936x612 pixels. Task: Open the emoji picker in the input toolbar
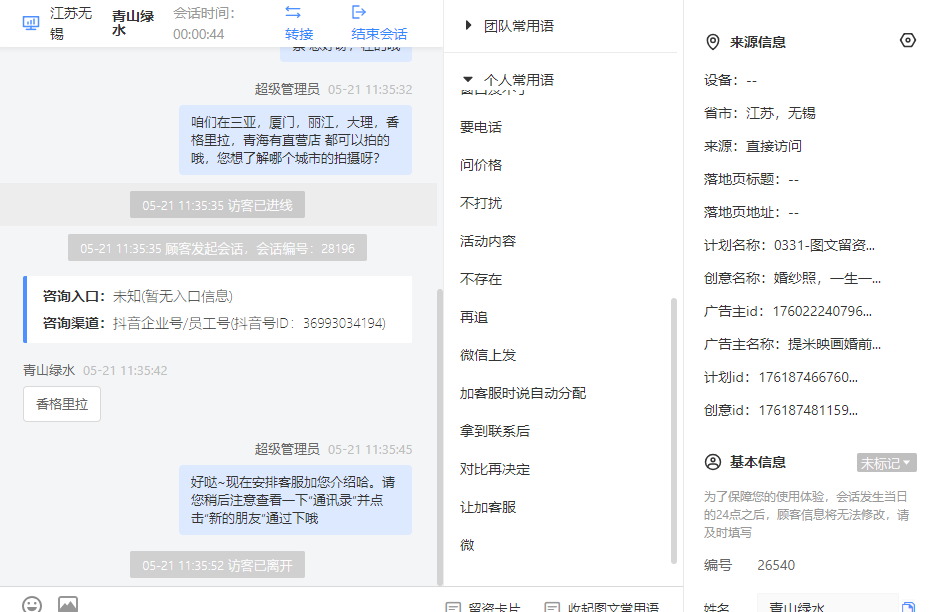[32, 604]
